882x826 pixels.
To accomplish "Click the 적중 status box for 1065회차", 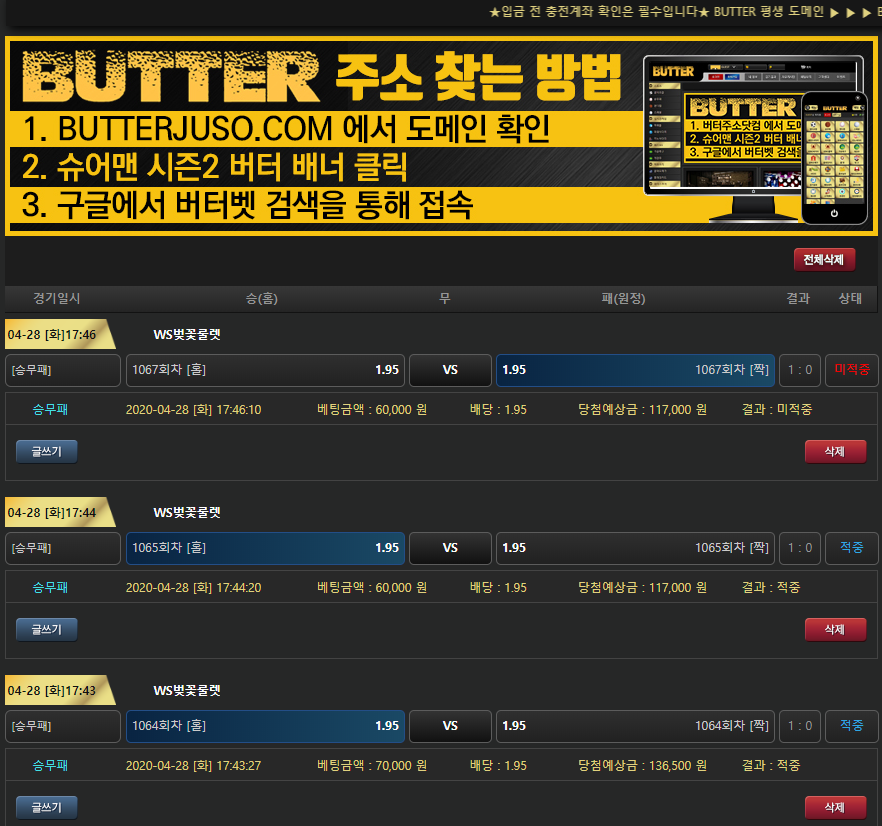I will [851, 548].
